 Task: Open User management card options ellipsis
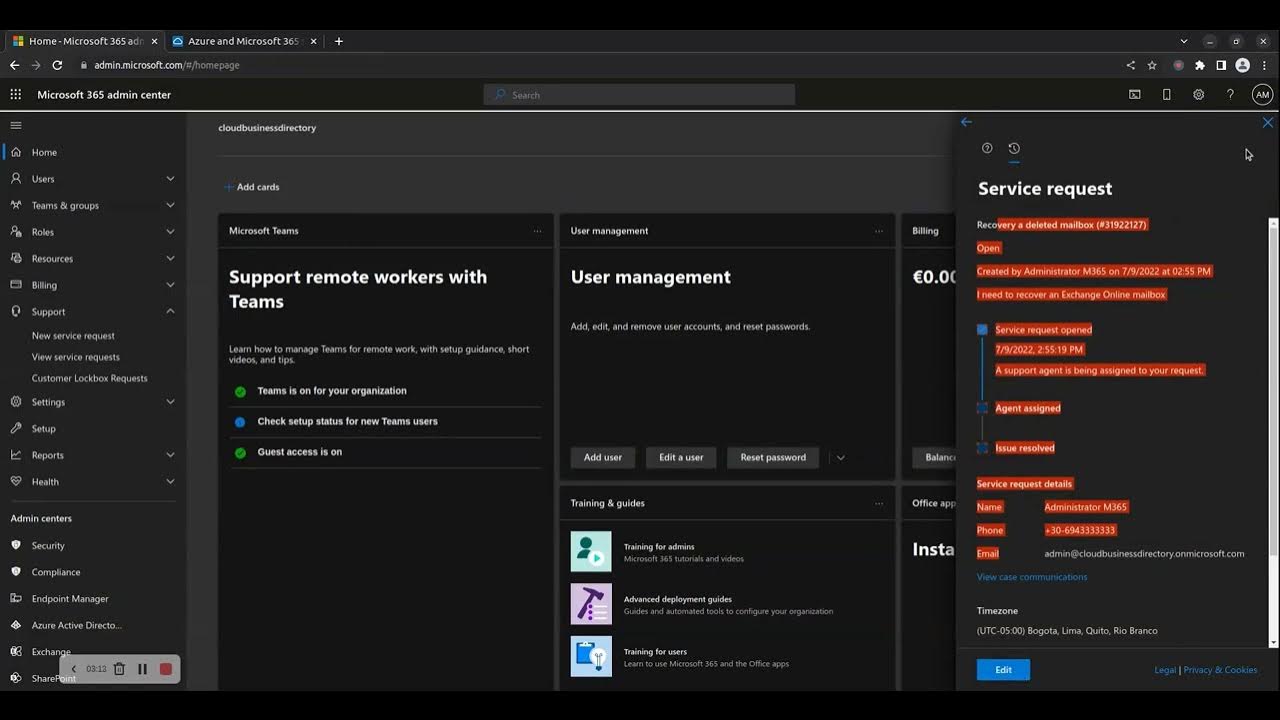click(879, 231)
